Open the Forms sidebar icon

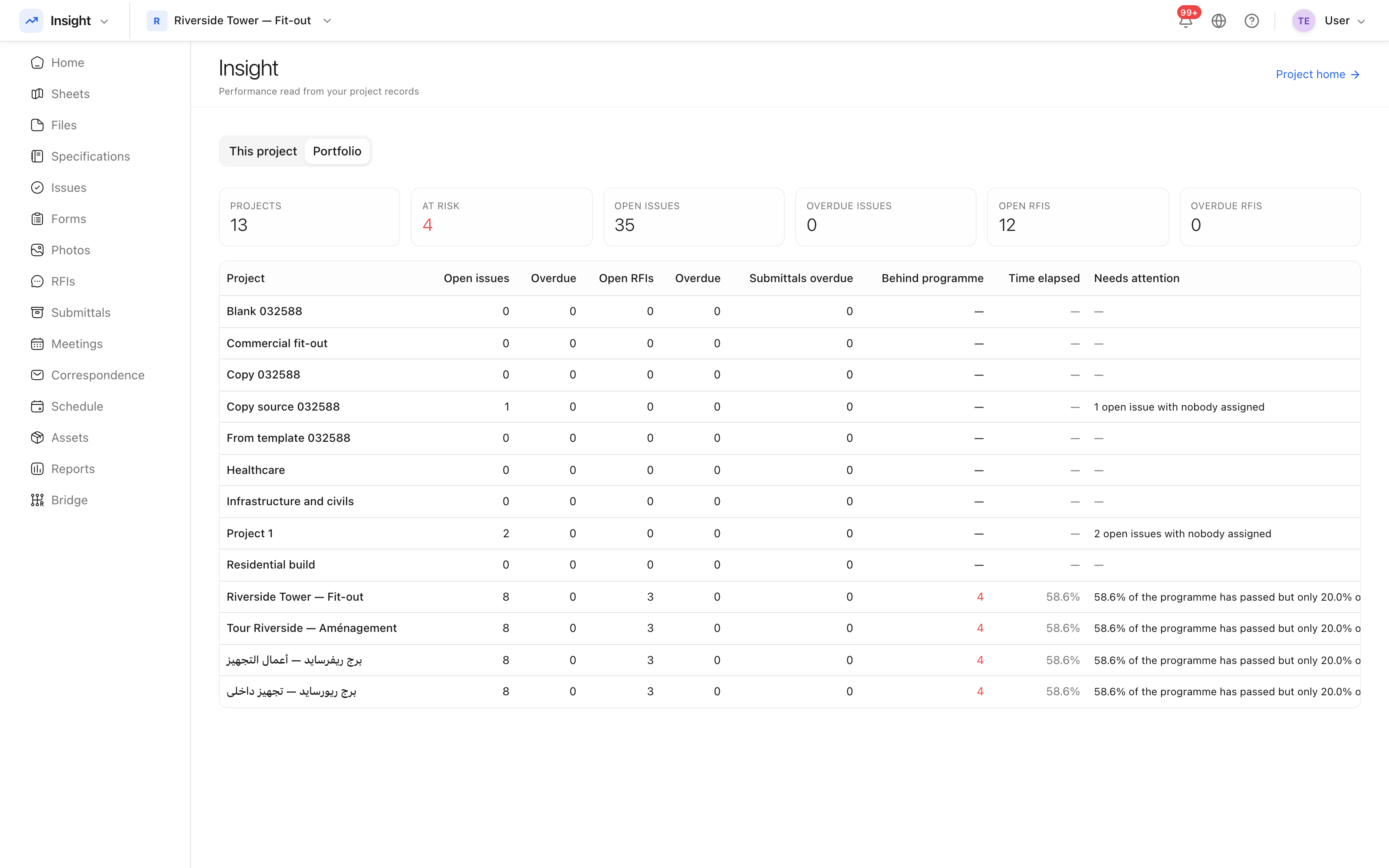(37, 219)
